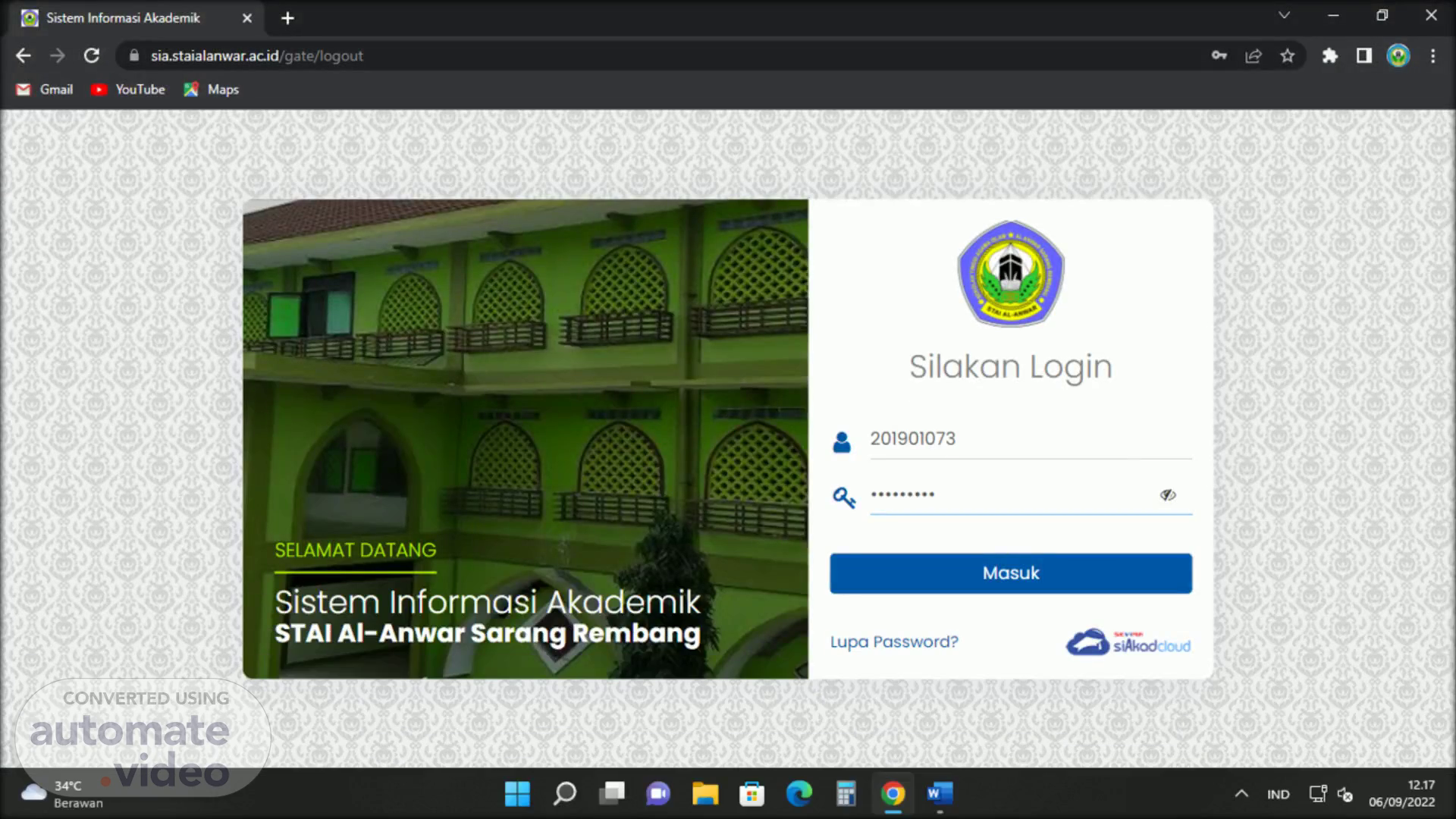
Task: Open weather widget 34°C Berawan
Action: [64, 794]
